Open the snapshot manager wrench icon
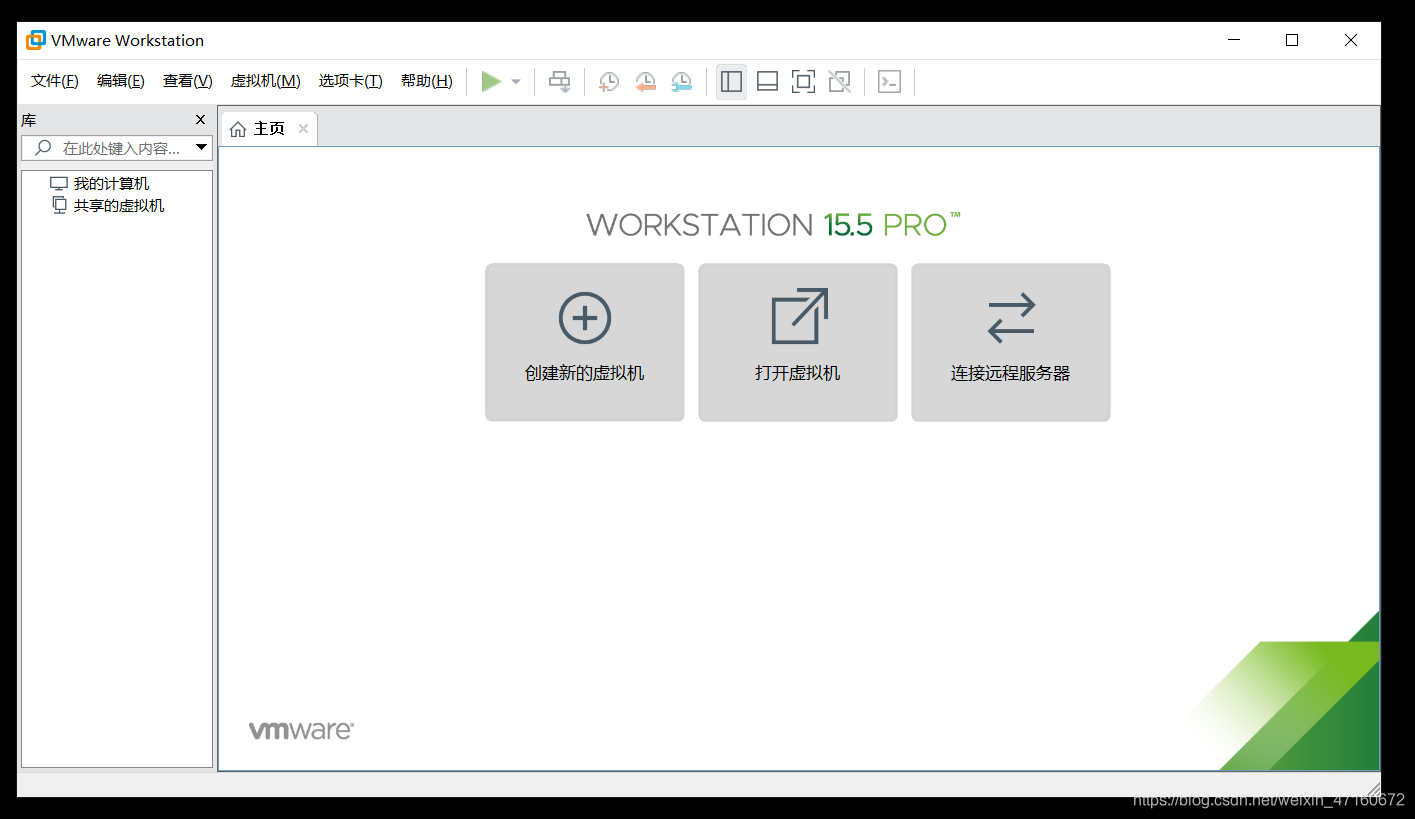1415x819 pixels. (x=681, y=82)
